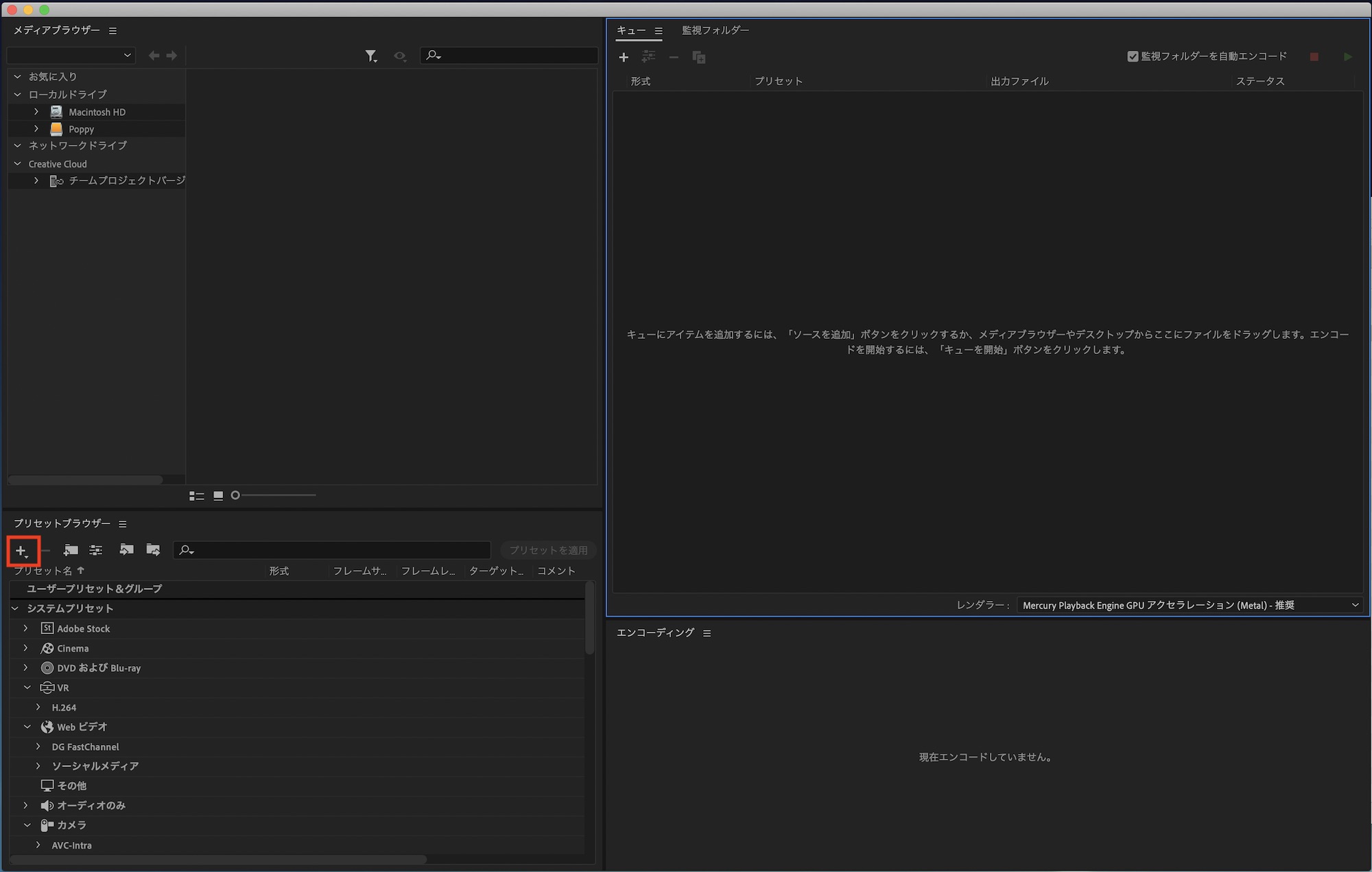Expand the Macintosh HD drive
Screen dimensions: 1372x872
click(x=36, y=112)
